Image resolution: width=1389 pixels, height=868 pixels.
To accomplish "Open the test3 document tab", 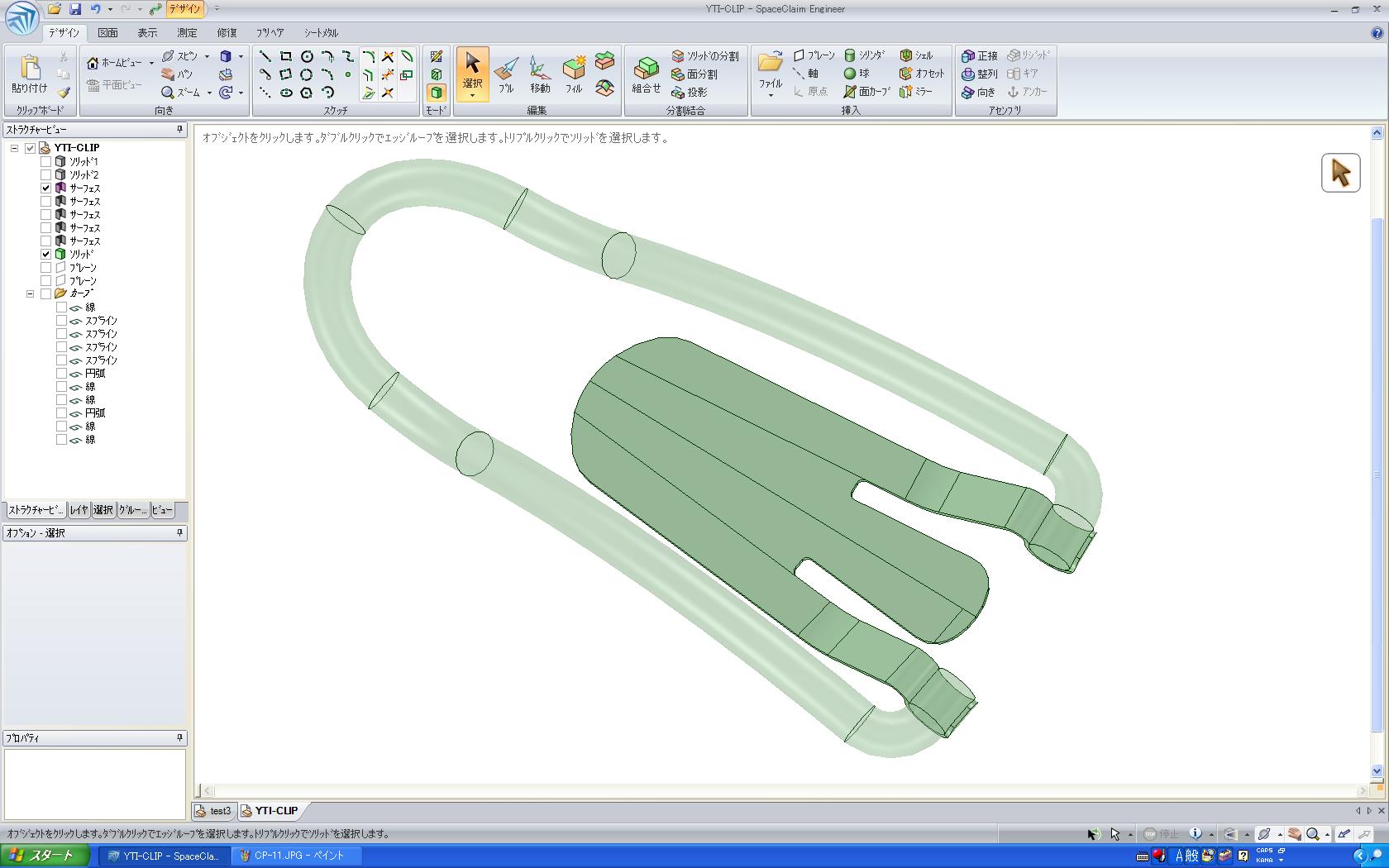I will [x=214, y=811].
